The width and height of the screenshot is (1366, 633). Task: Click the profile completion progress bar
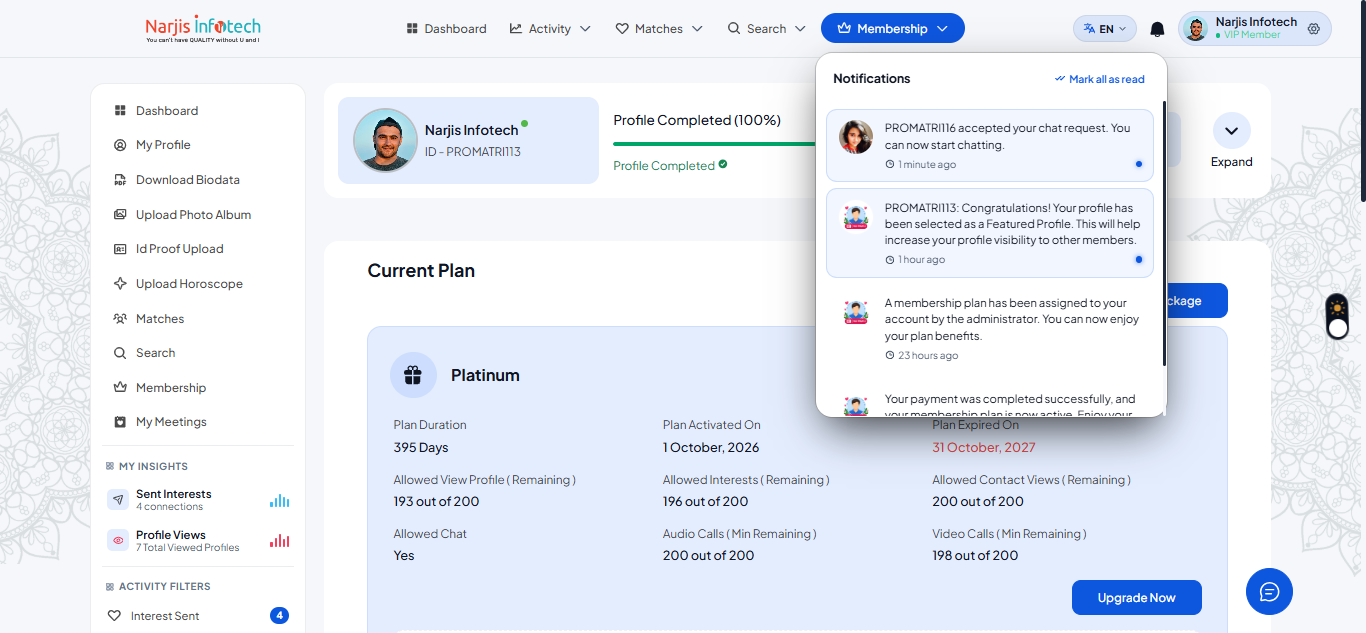pos(714,143)
